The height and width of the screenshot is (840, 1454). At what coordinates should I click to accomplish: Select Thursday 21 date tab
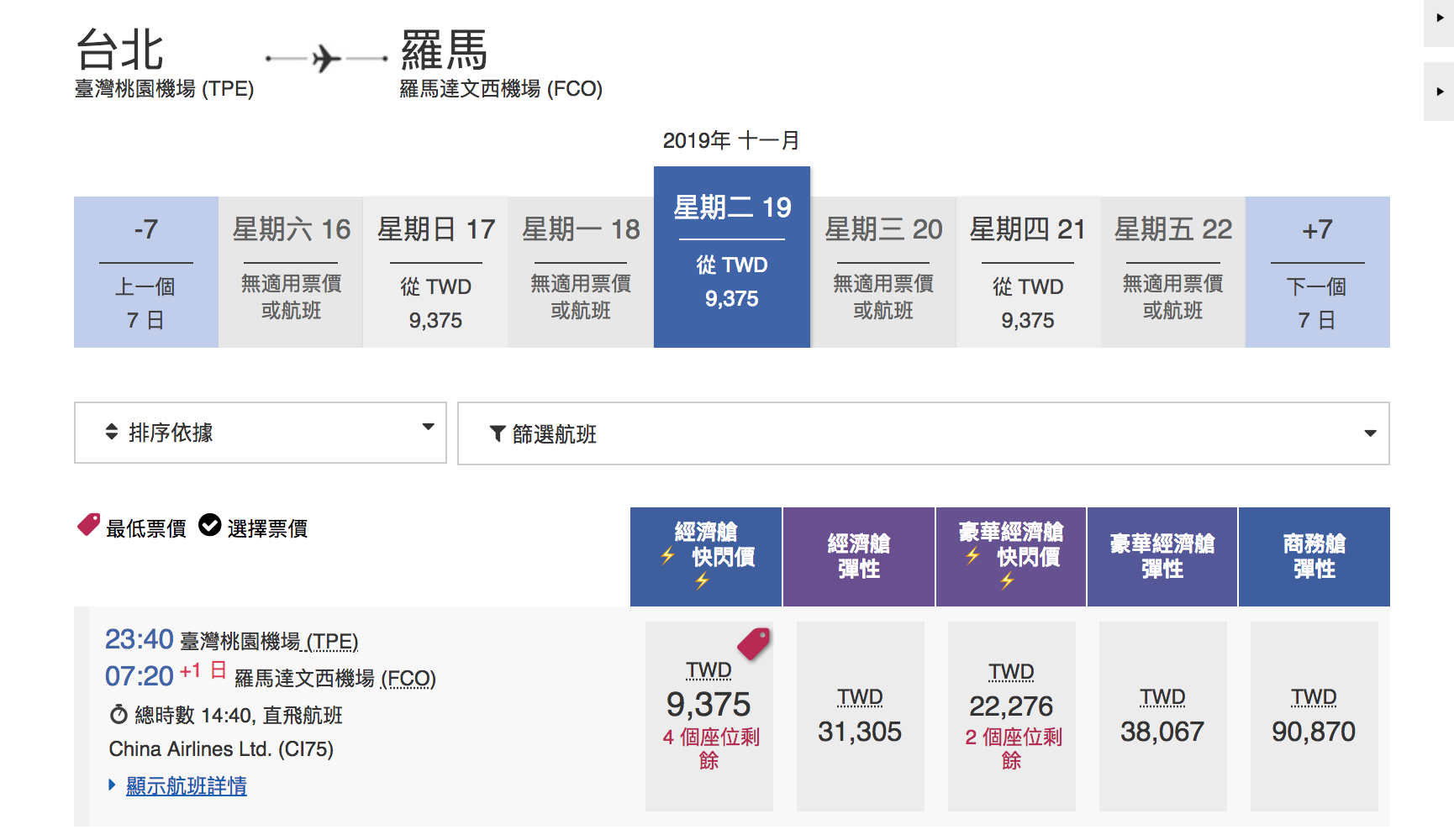(x=1028, y=272)
